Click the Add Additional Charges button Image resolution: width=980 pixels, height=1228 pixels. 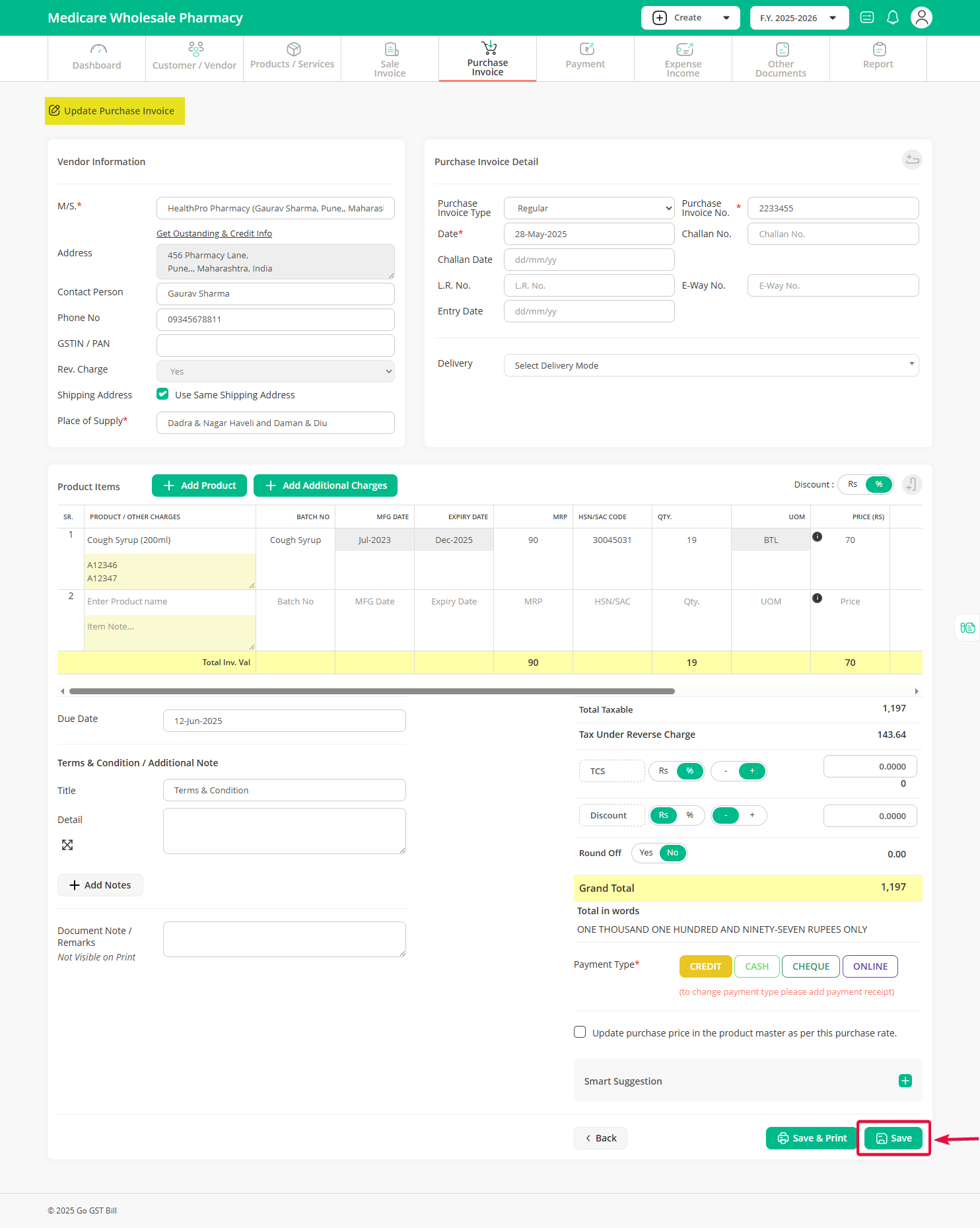tap(326, 486)
